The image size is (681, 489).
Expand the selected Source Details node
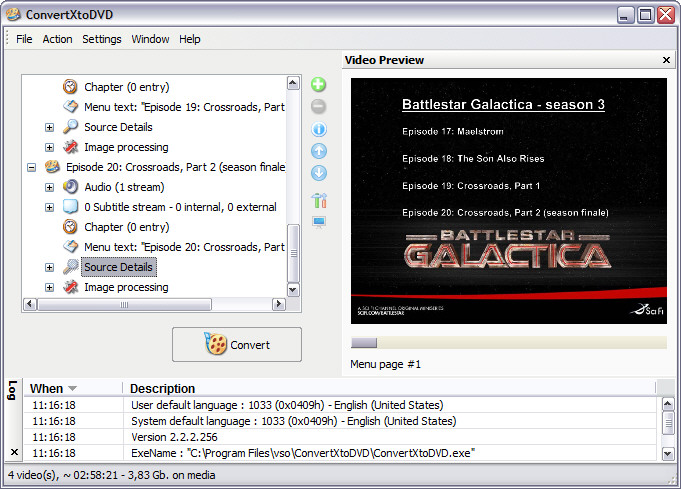50,267
